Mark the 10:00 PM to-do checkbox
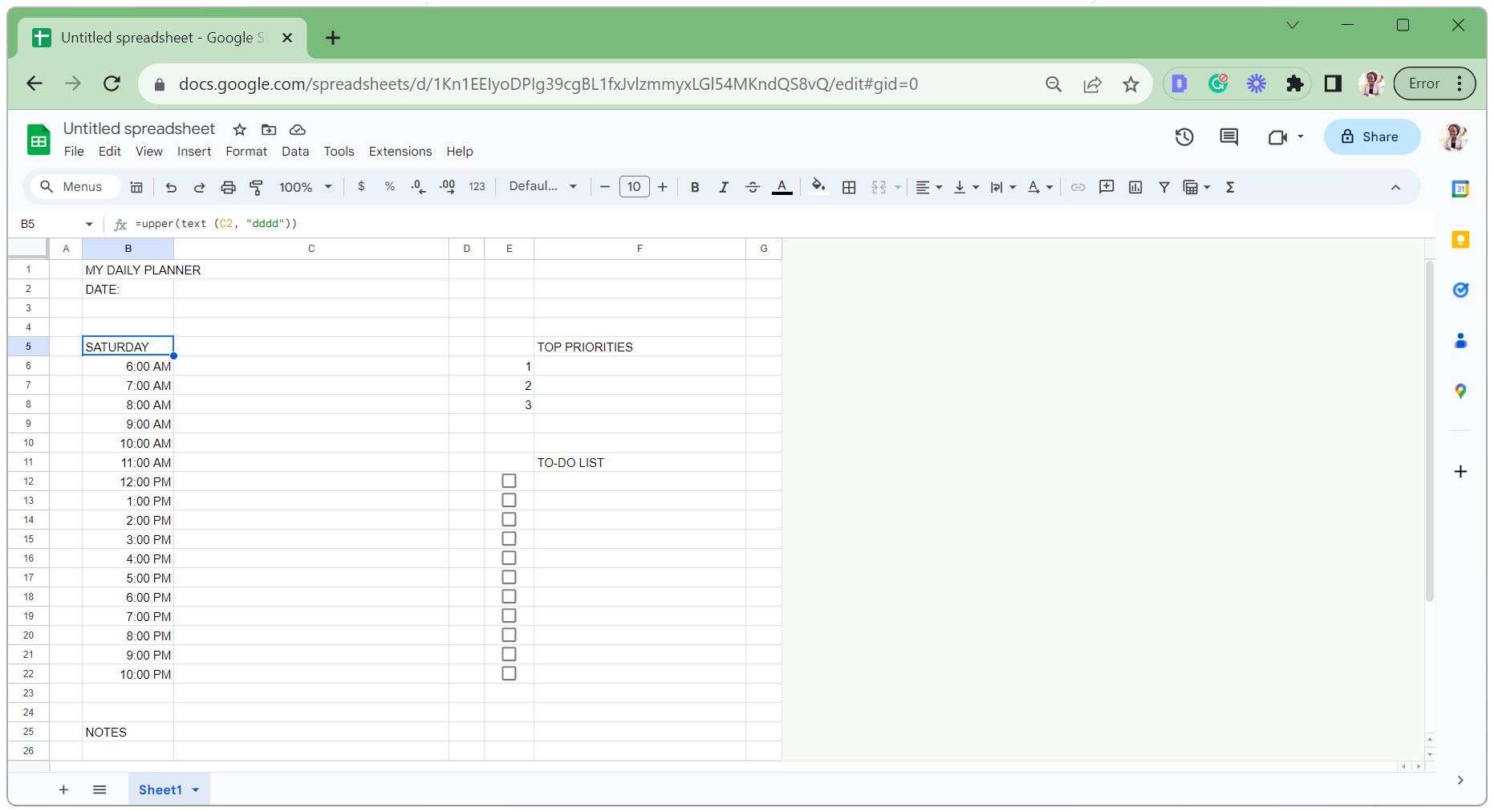 [509, 673]
